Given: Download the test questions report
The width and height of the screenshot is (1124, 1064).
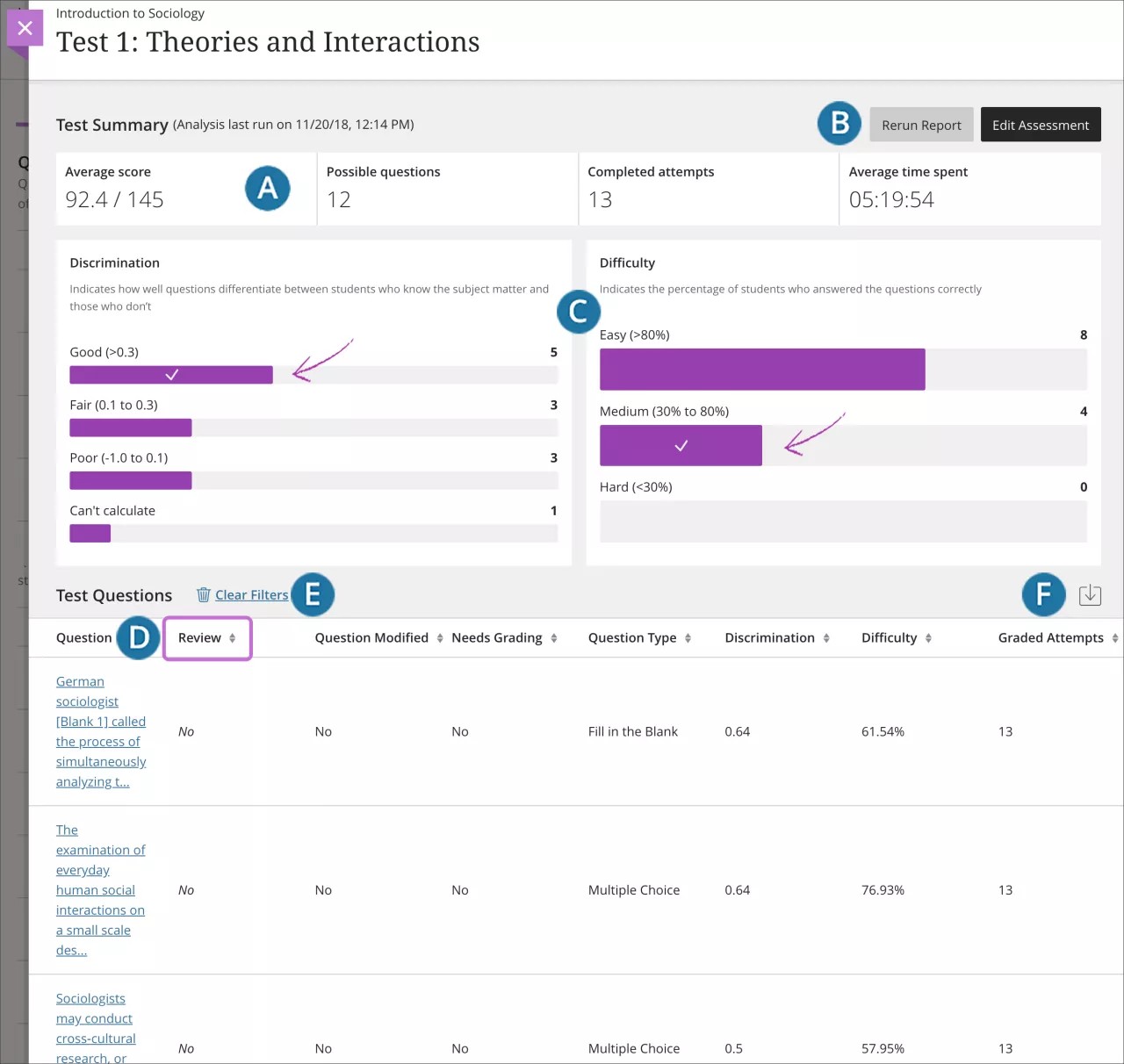Looking at the screenshot, I should [x=1090, y=594].
